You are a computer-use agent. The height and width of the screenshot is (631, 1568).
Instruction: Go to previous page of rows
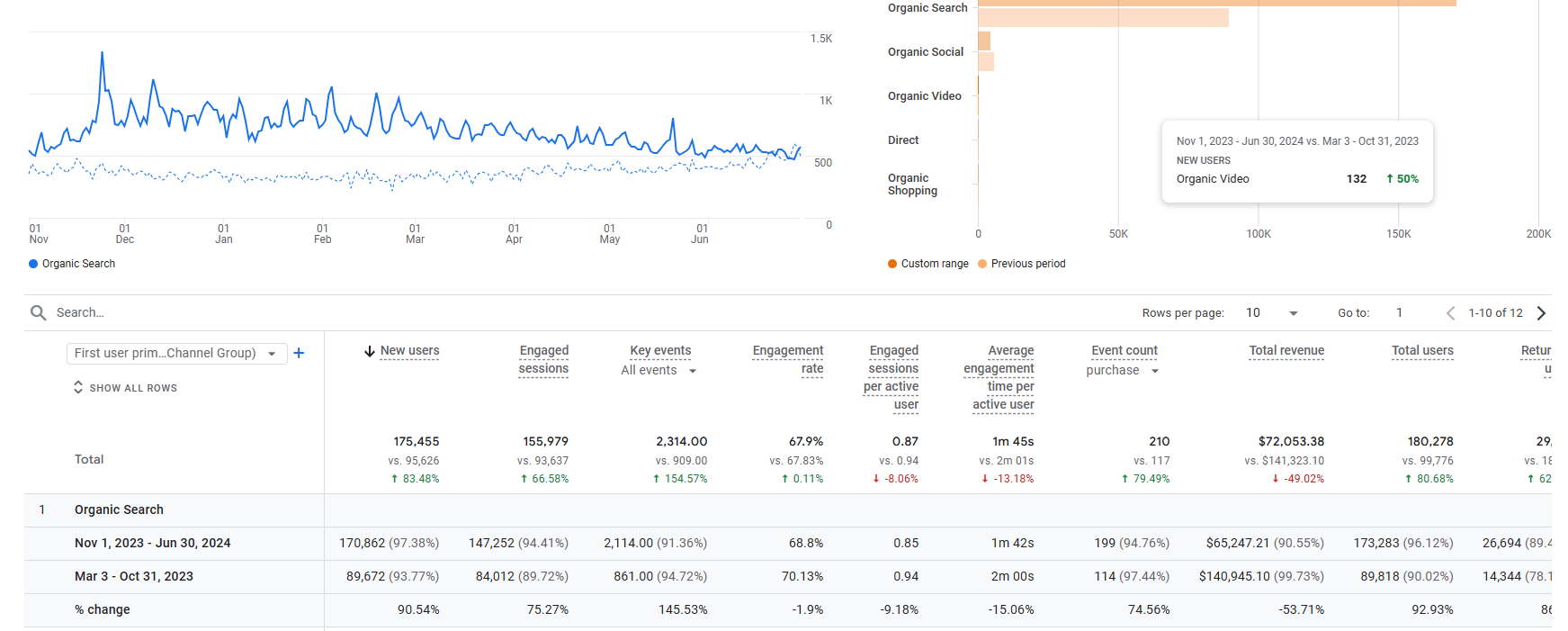coord(1450,313)
